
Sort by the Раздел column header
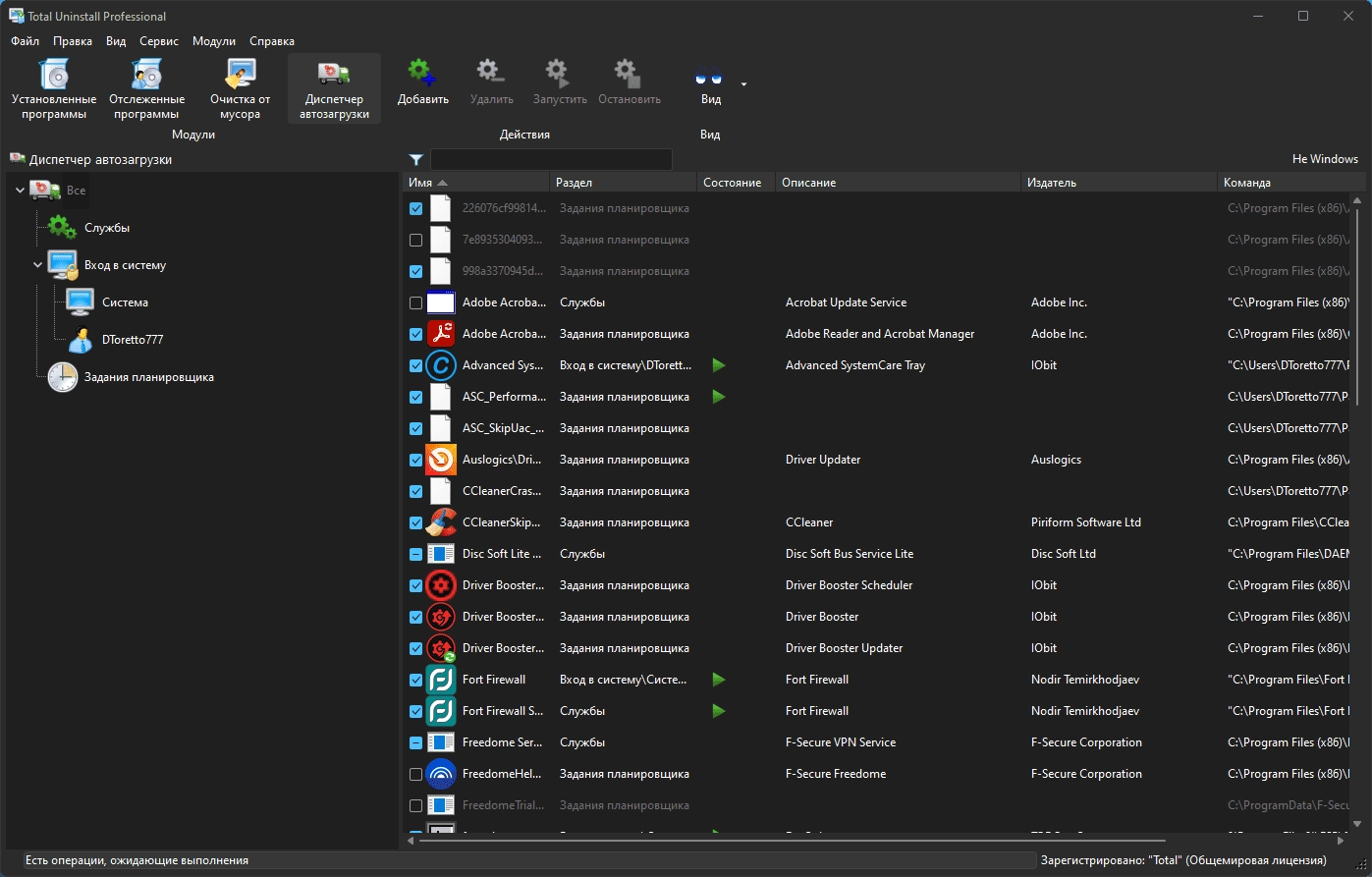point(623,183)
